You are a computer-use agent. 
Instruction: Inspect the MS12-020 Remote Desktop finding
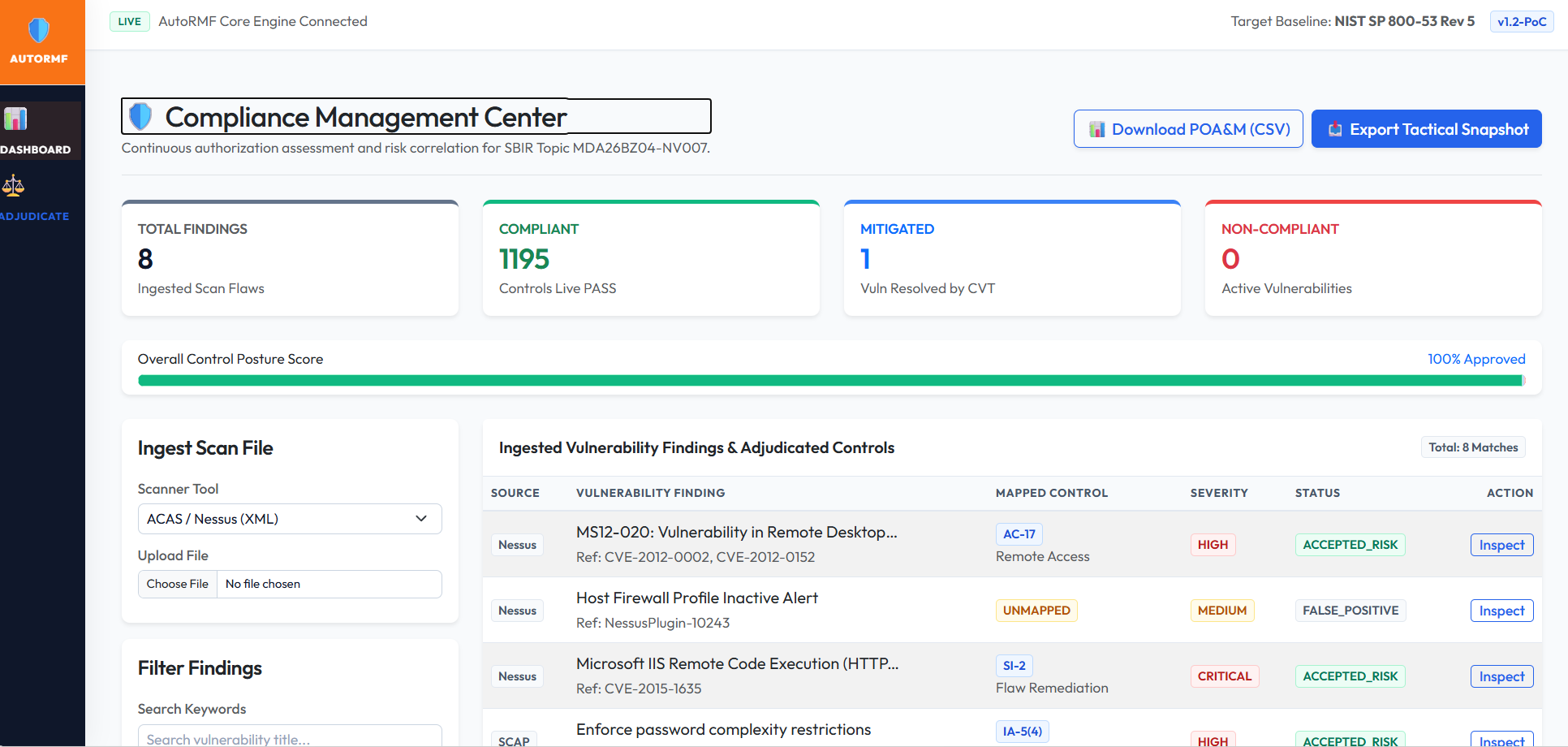(1501, 545)
